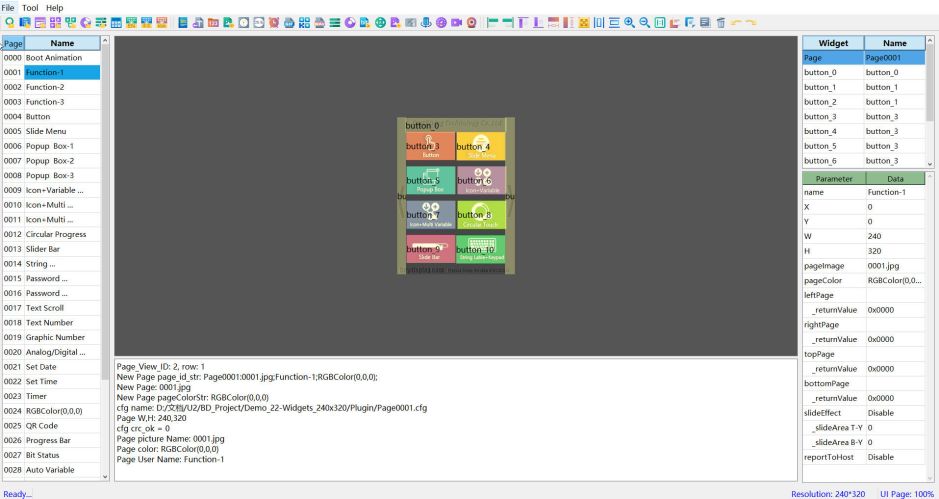Click the text T widget toolbar icon

tap(198, 23)
